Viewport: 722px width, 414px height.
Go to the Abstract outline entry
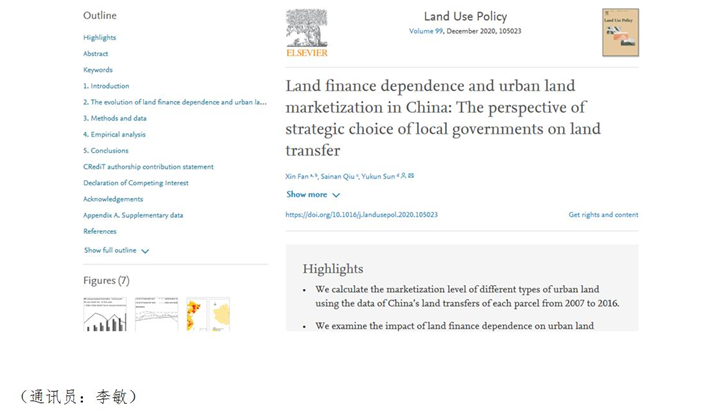tap(96, 54)
